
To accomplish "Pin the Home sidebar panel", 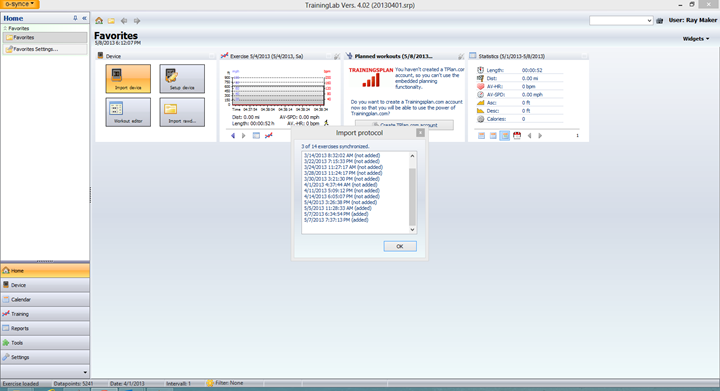I will tap(75, 18).
